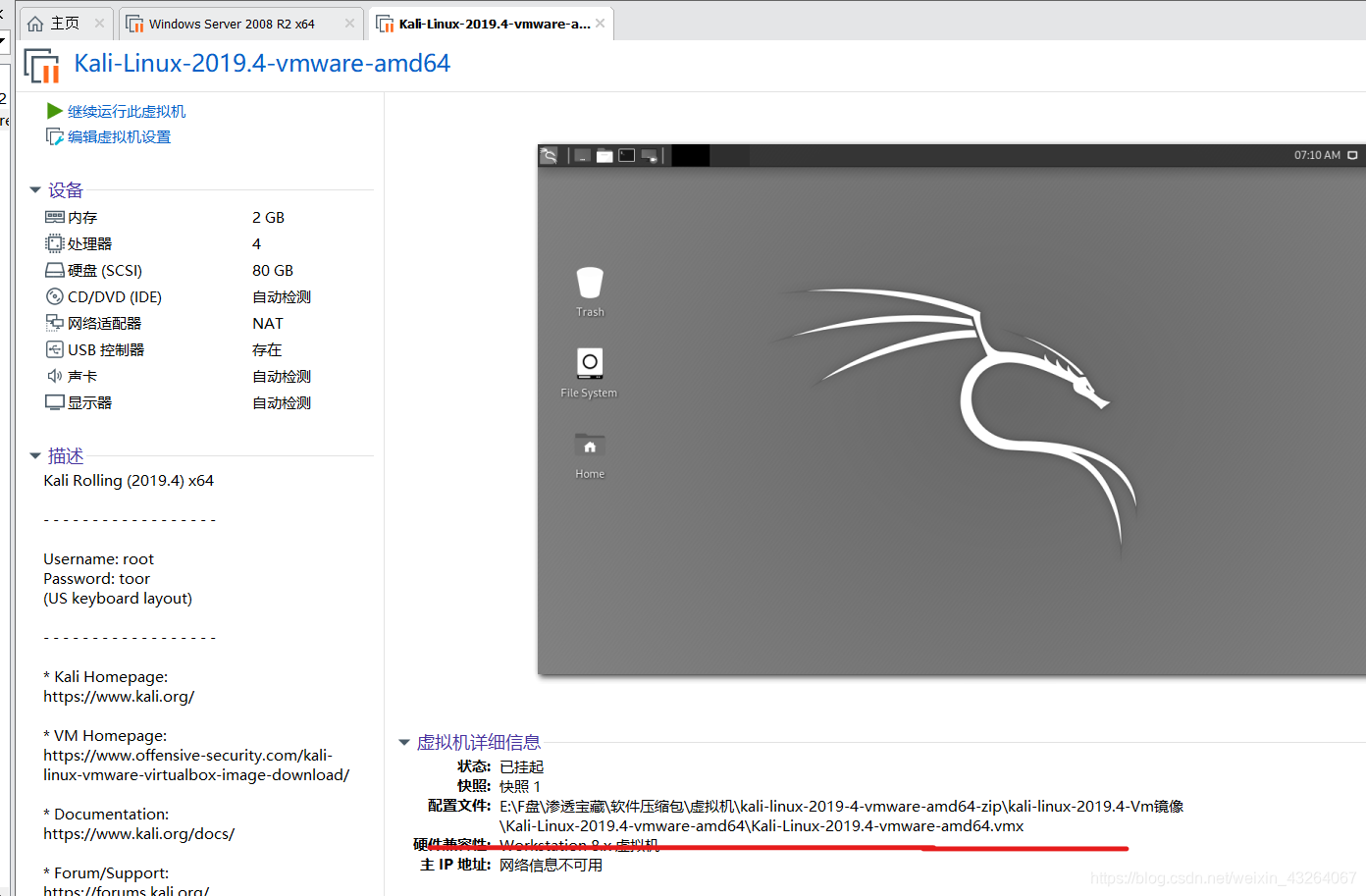Open the Home folder desktop icon
Image resolution: width=1366 pixels, height=896 pixels.
tap(590, 455)
